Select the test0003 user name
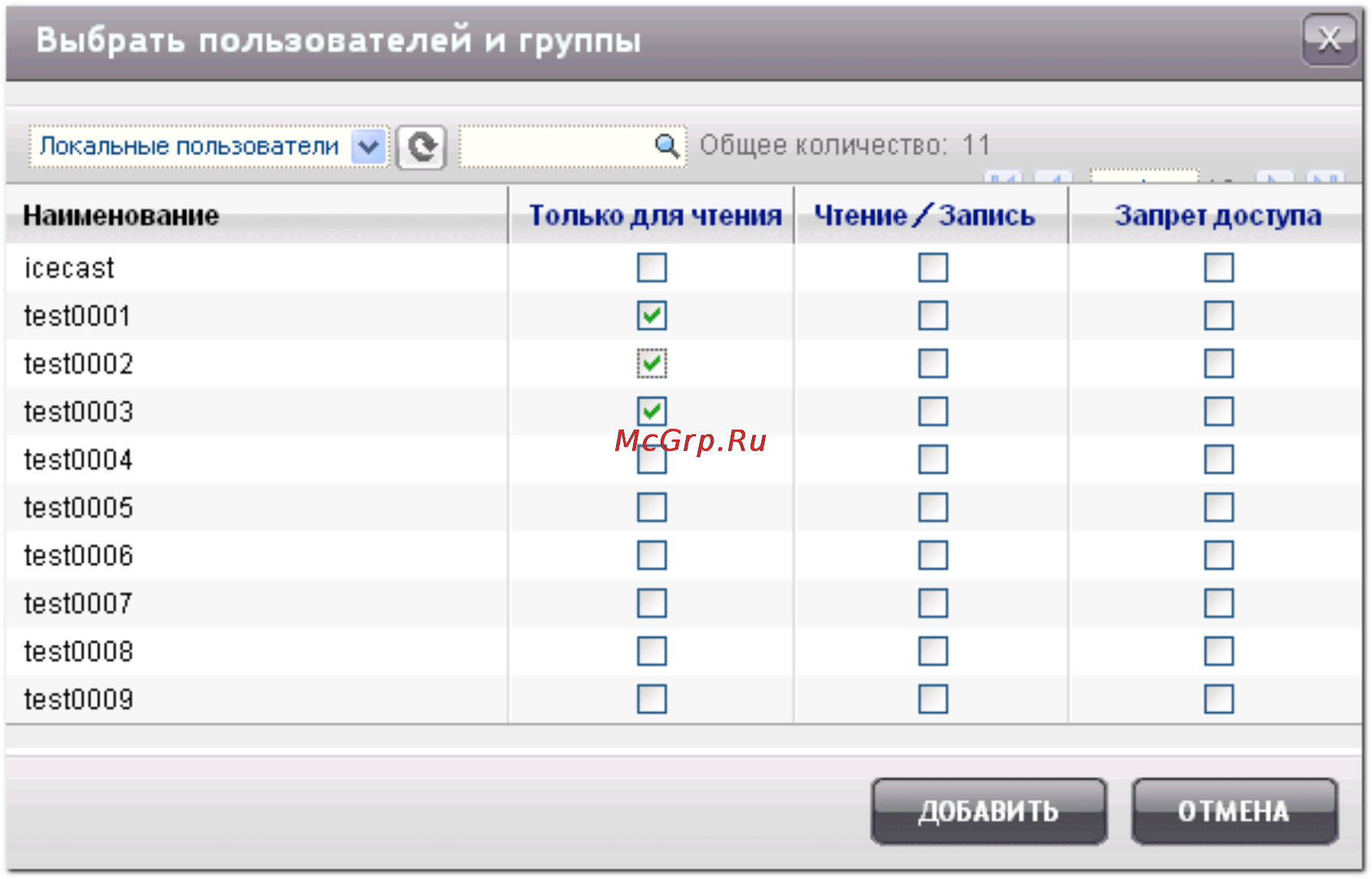 (x=78, y=412)
